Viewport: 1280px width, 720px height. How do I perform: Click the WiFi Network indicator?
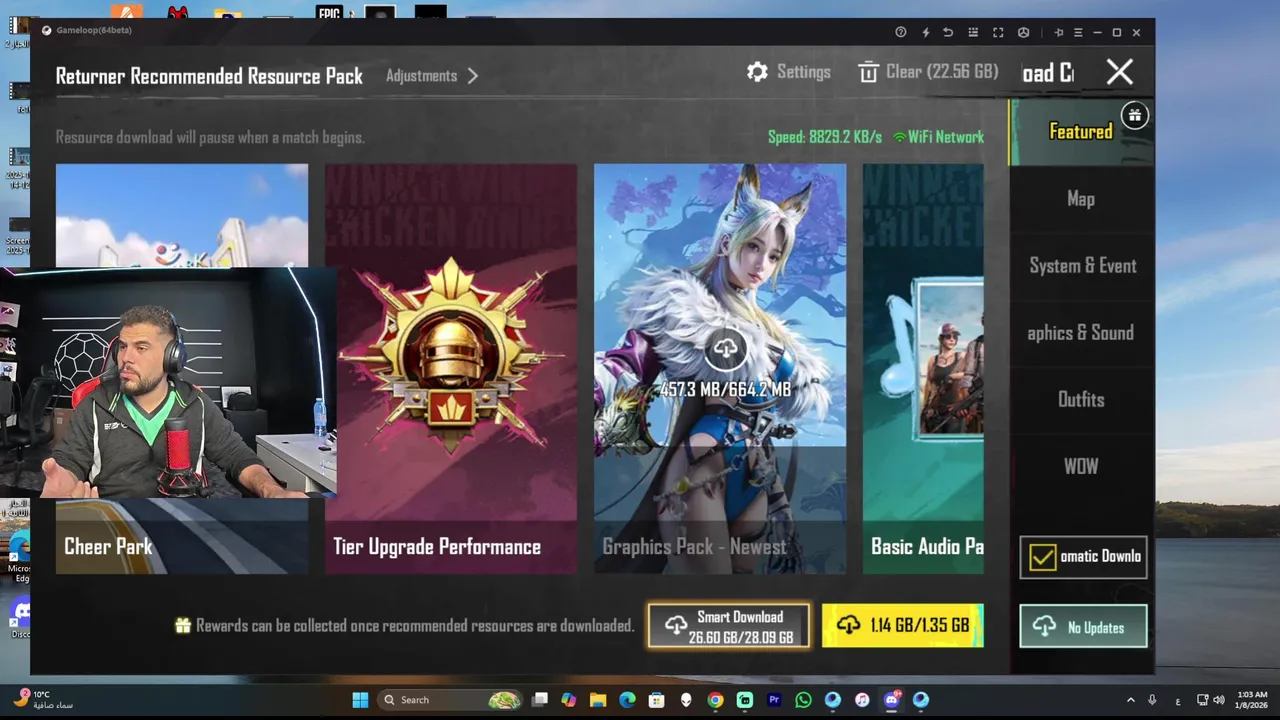pyautogui.click(x=938, y=137)
